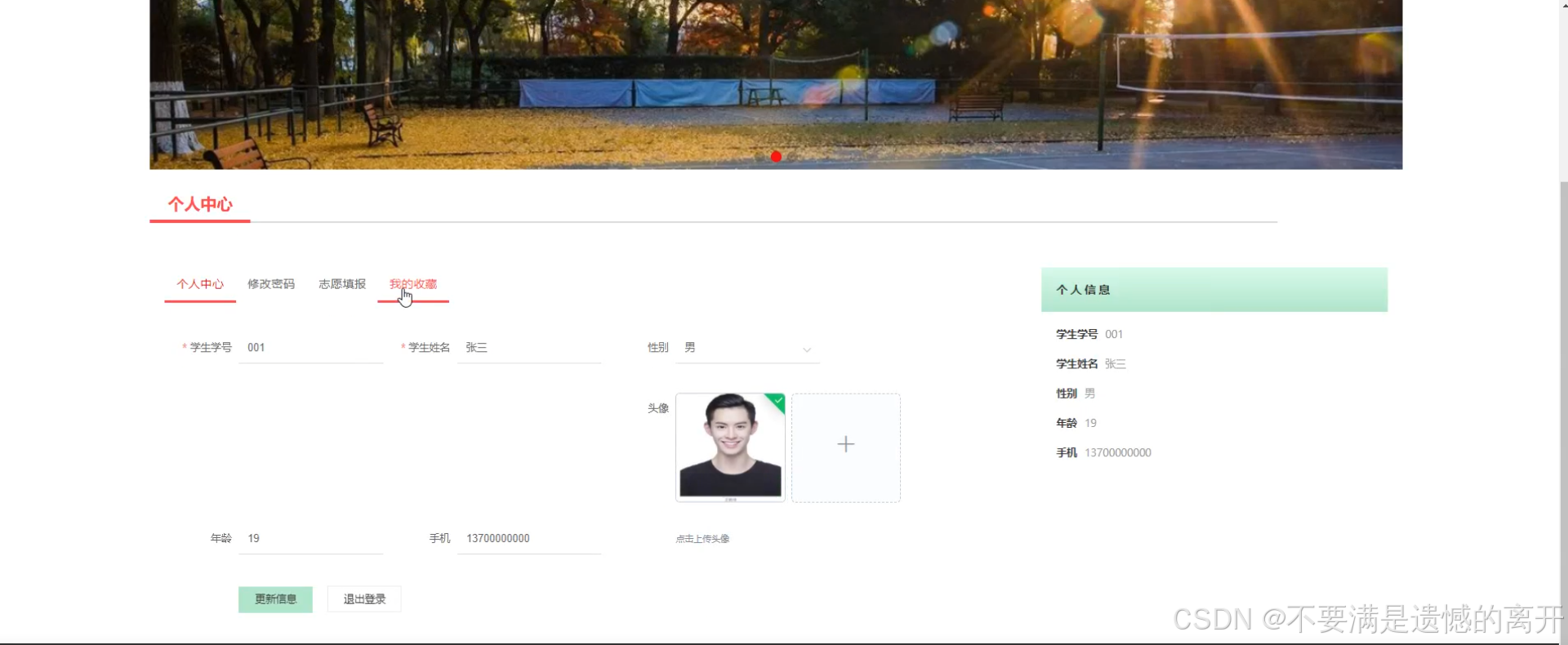The image size is (1568, 645).
Task: Open the 志愿填报 tab
Action: pos(342,284)
